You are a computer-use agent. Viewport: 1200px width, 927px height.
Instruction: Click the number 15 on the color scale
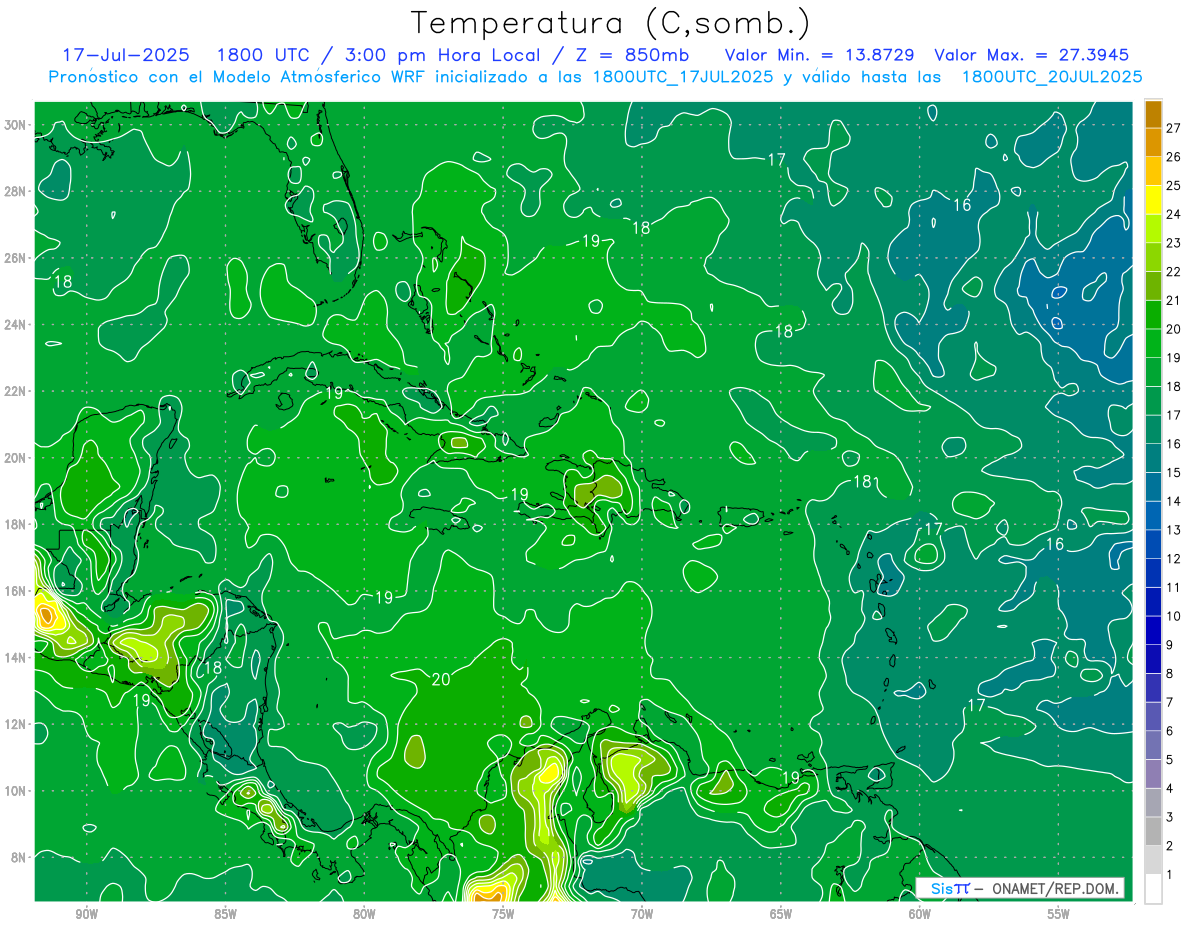pyautogui.click(x=1173, y=472)
